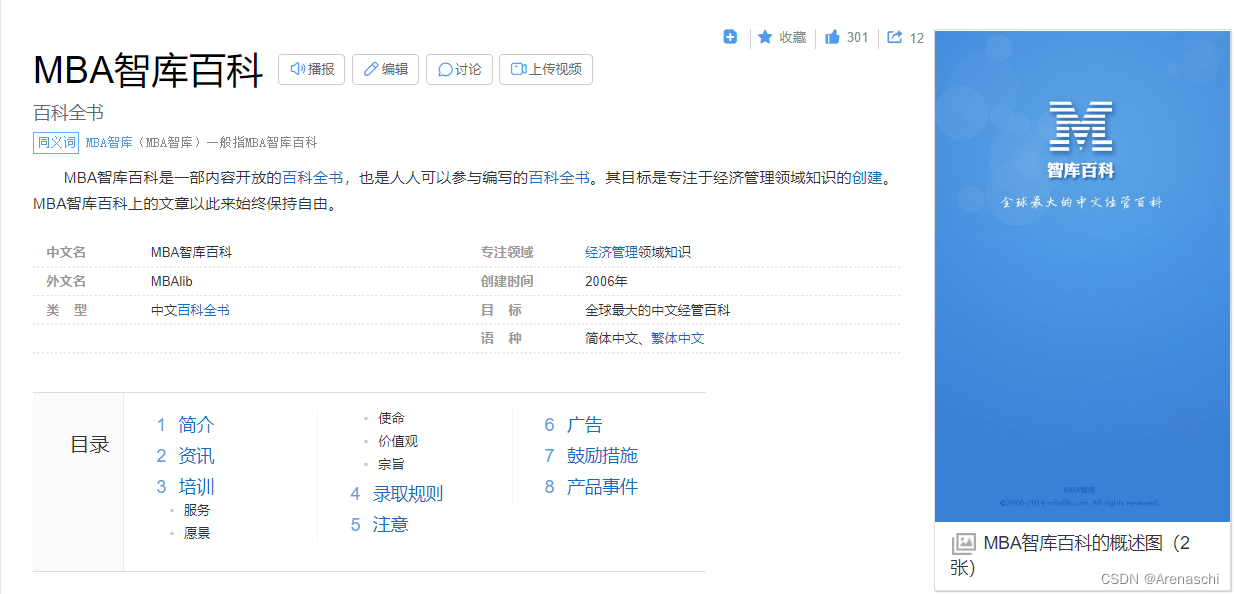Open second 百科全书 link before 其目标
The image size is (1234, 594).
click(559, 178)
